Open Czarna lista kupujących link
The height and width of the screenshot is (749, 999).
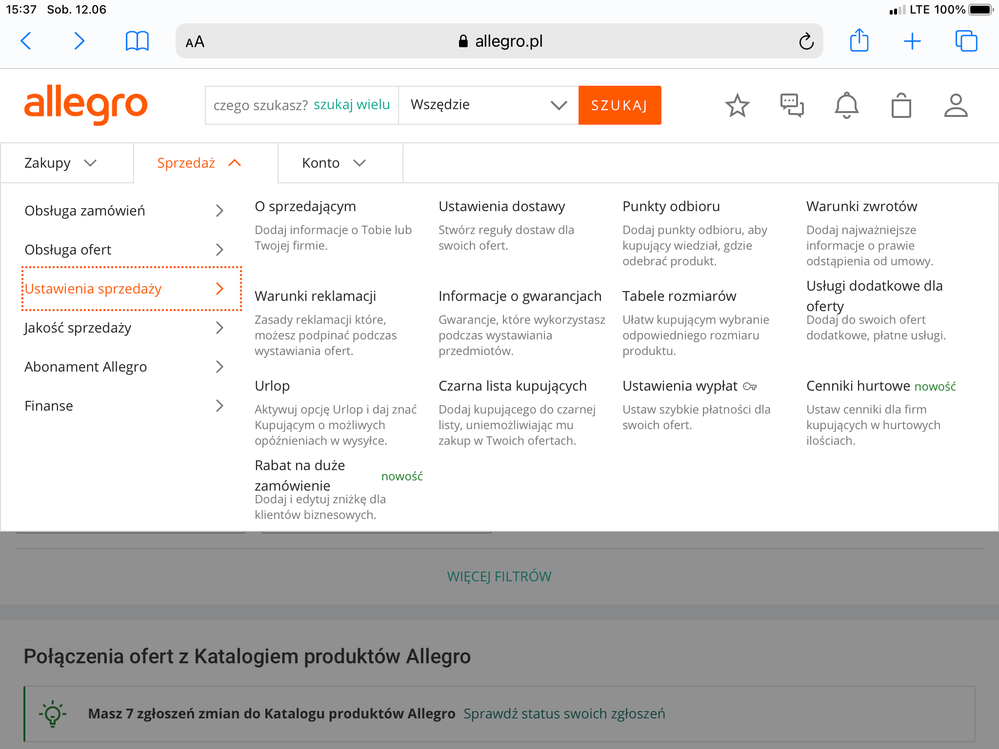(512, 386)
